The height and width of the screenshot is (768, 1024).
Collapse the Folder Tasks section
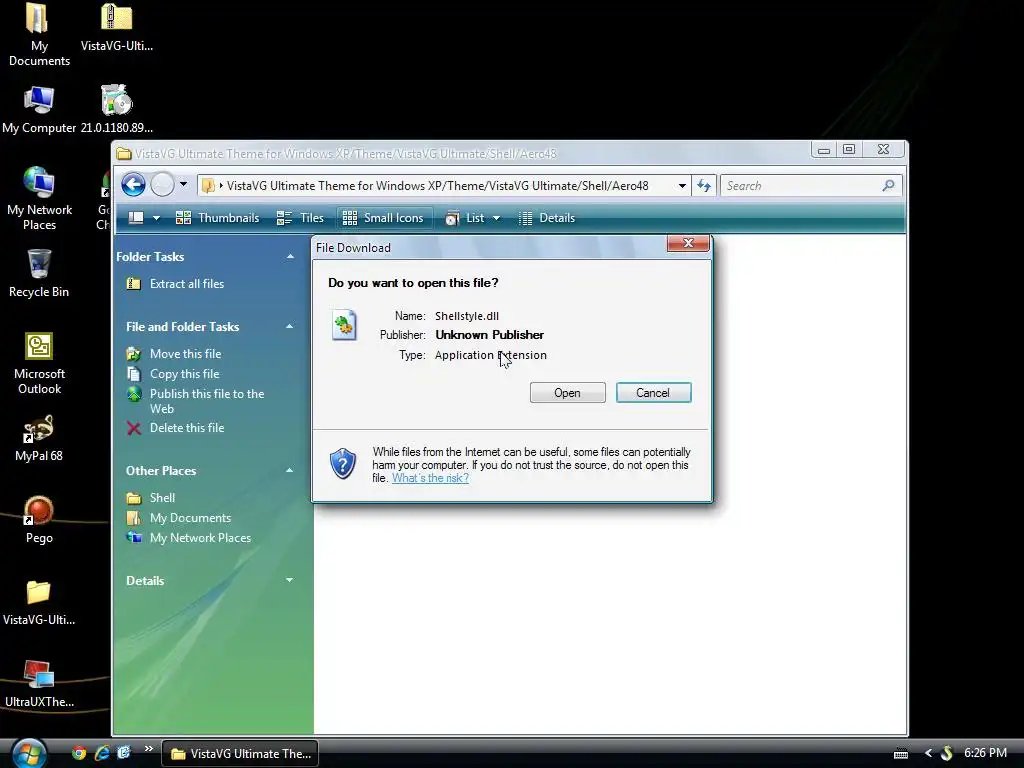tap(290, 257)
